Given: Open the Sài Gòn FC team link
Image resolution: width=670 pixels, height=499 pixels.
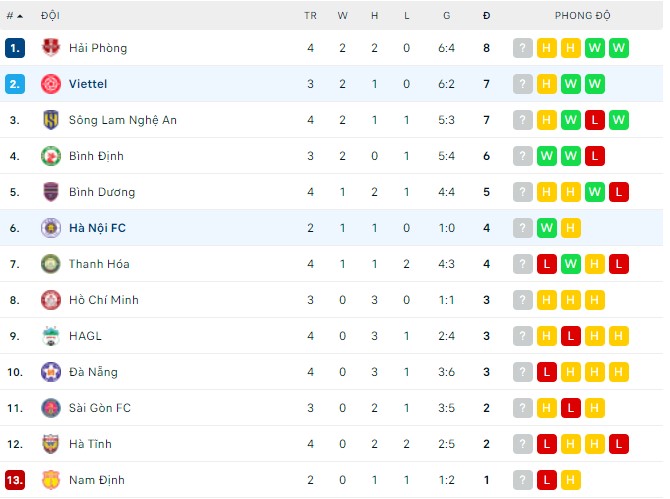Looking at the screenshot, I should point(100,408).
